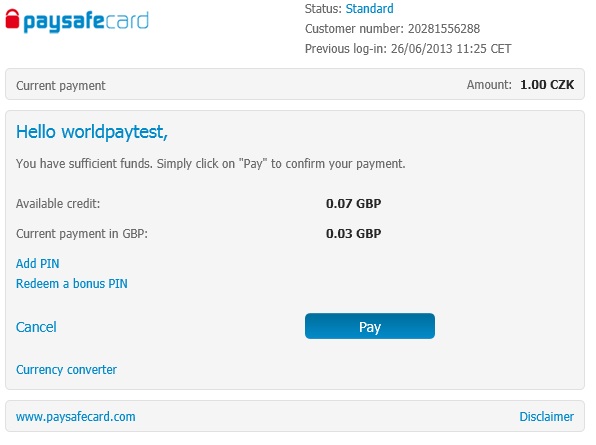Click the blue Pay button
Viewport: 596px width, 445px height.
pos(369,326)
